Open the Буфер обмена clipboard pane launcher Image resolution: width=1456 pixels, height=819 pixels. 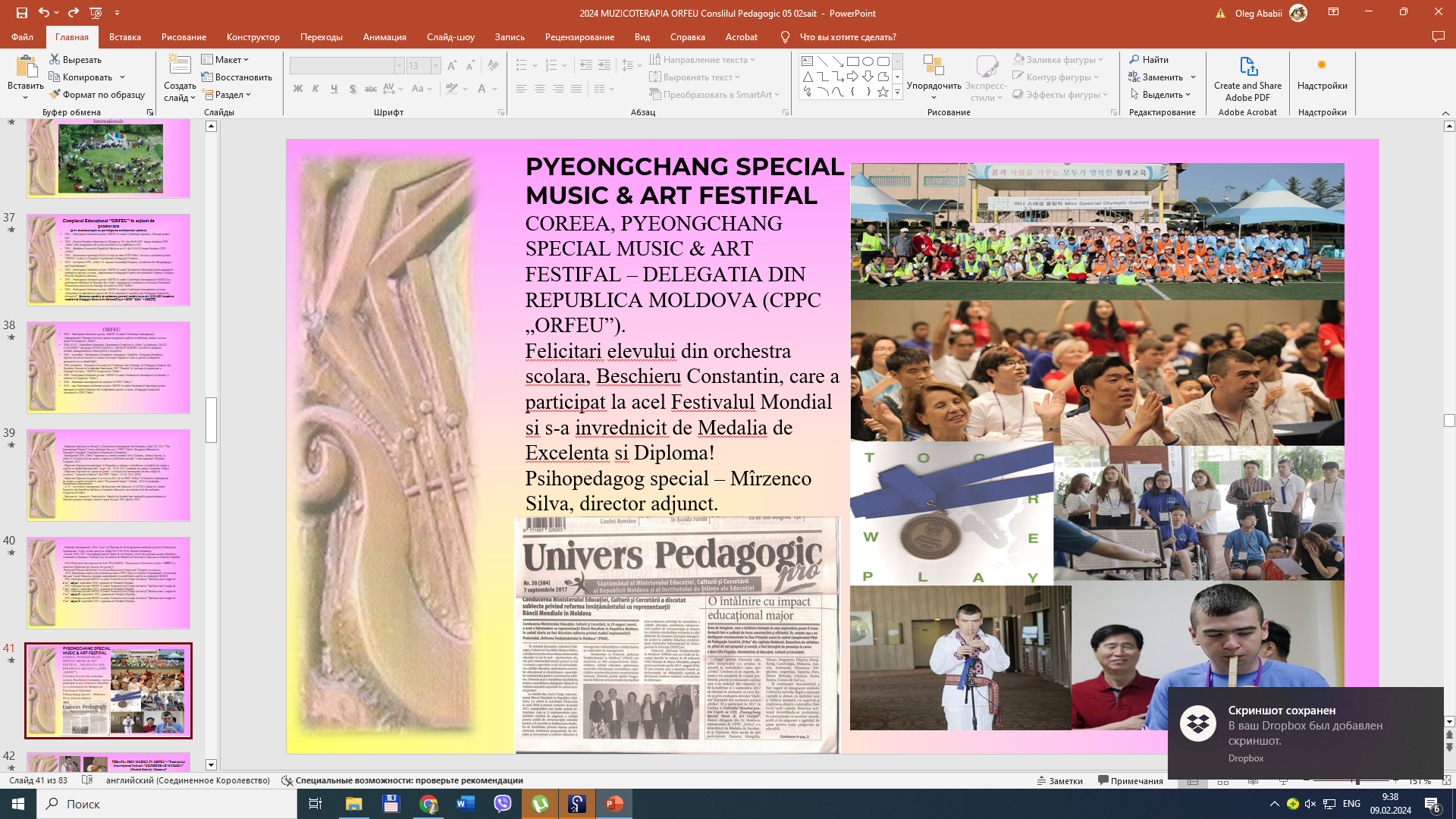tap(150, 112)
